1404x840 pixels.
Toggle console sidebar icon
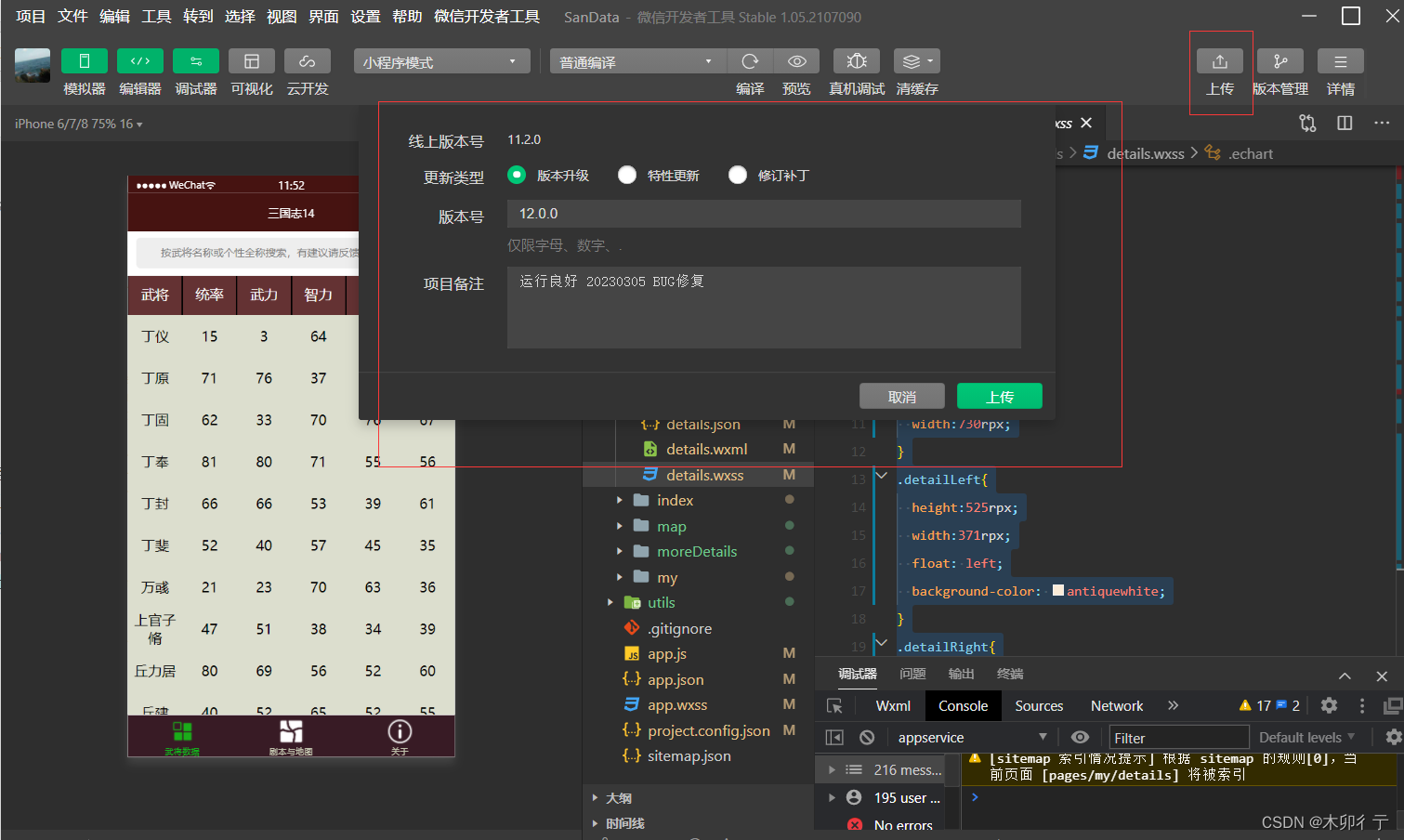click(834, 738)
